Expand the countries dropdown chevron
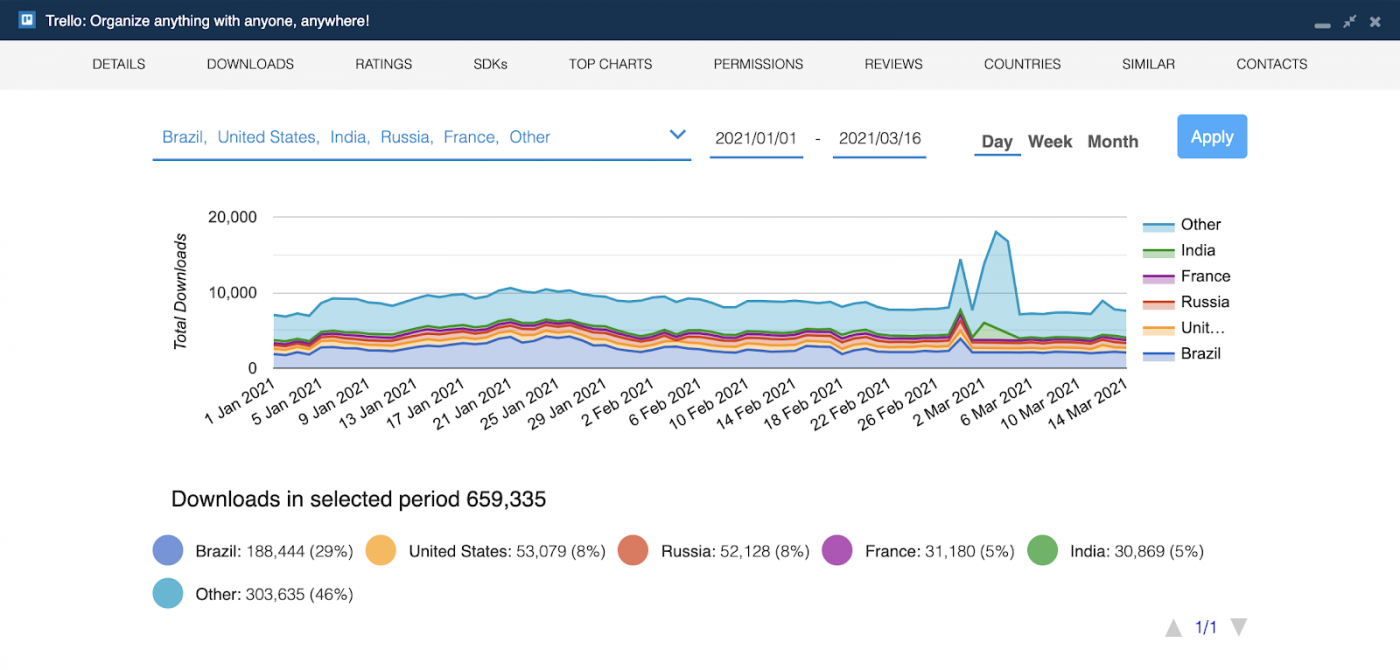 [677, 135]
